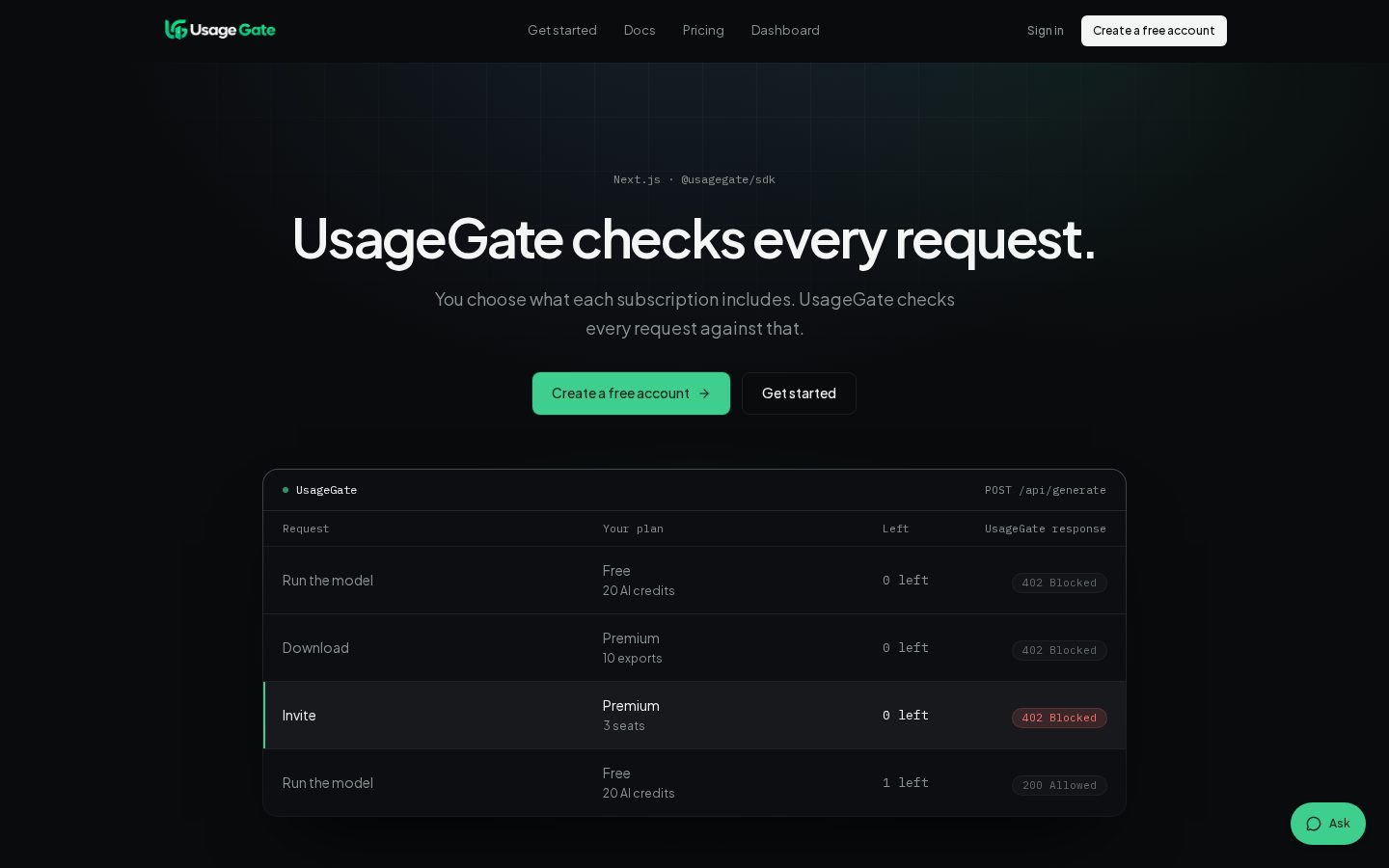Click the chat bubble icon on Ask

(x=1314, y=824)
